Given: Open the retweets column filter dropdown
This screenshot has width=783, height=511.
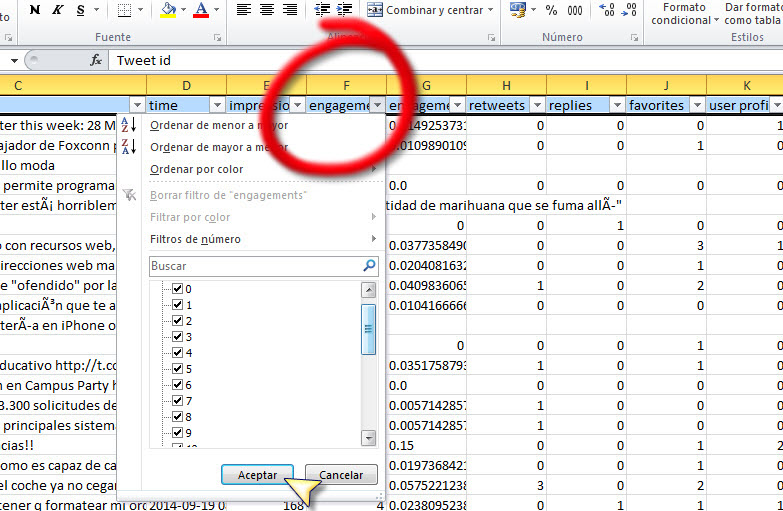Looking at the screenshot, I should pos(537,105).
